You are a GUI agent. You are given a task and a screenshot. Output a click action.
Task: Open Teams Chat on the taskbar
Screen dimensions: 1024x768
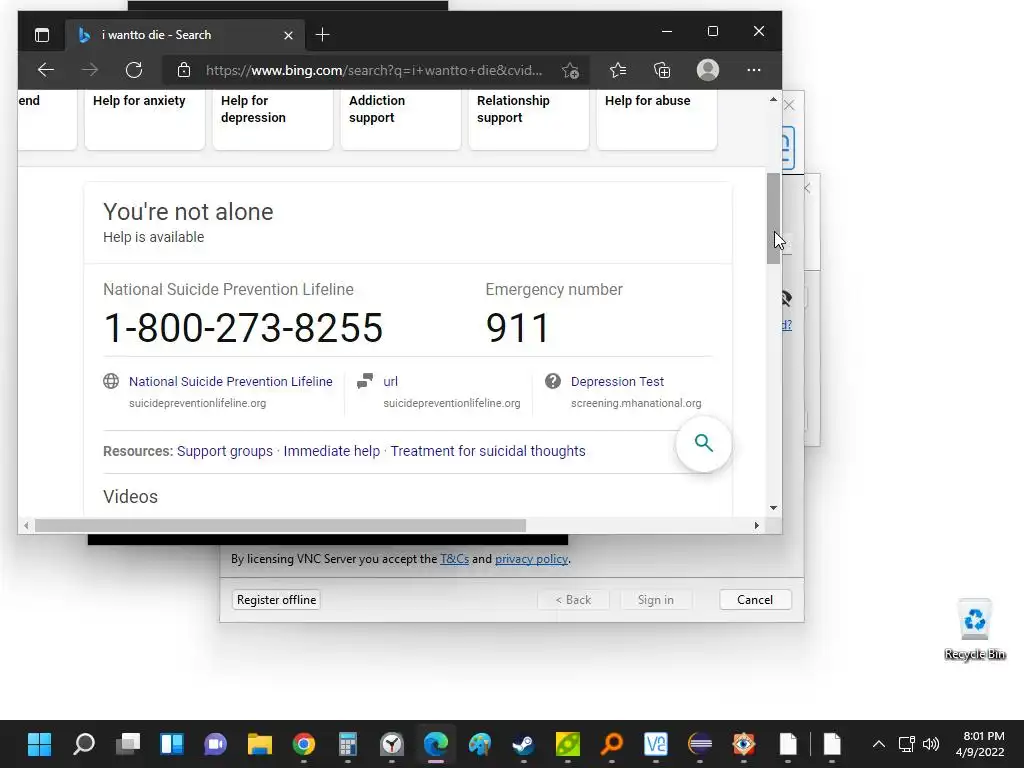[216, 744]
